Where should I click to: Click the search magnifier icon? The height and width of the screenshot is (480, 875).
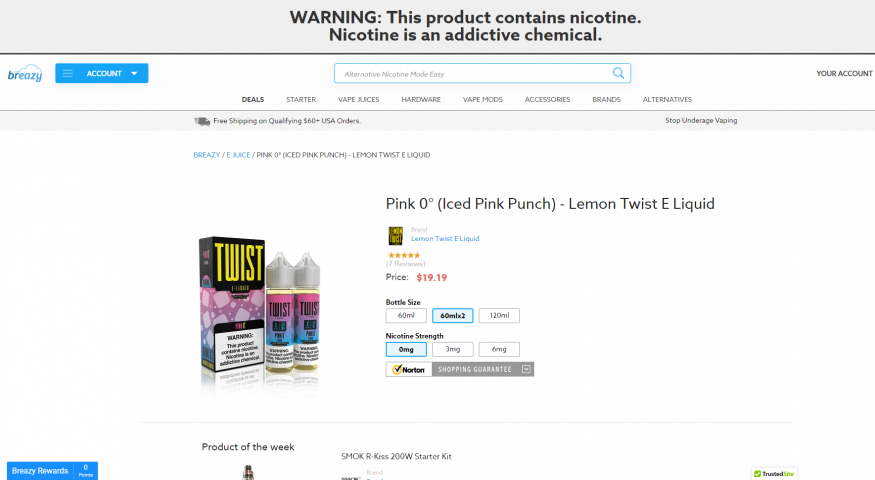pyautogui.click(x=618, y=73)
